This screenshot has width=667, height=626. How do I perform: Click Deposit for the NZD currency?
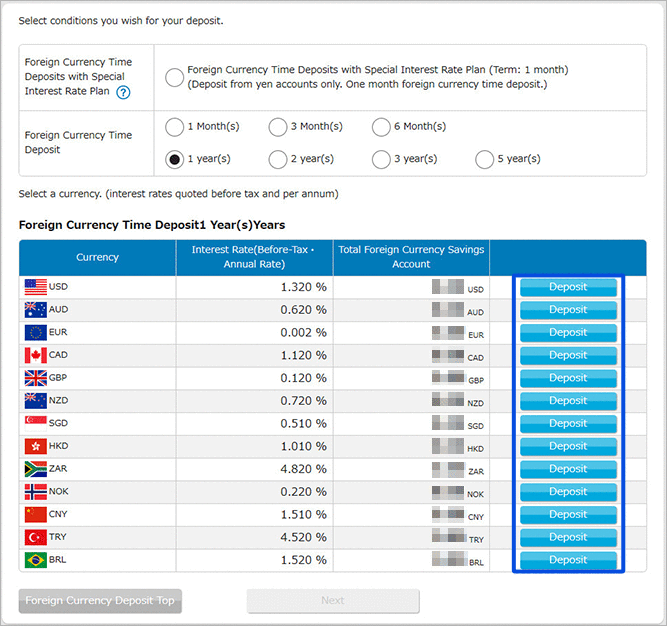(x=568, y=401)
